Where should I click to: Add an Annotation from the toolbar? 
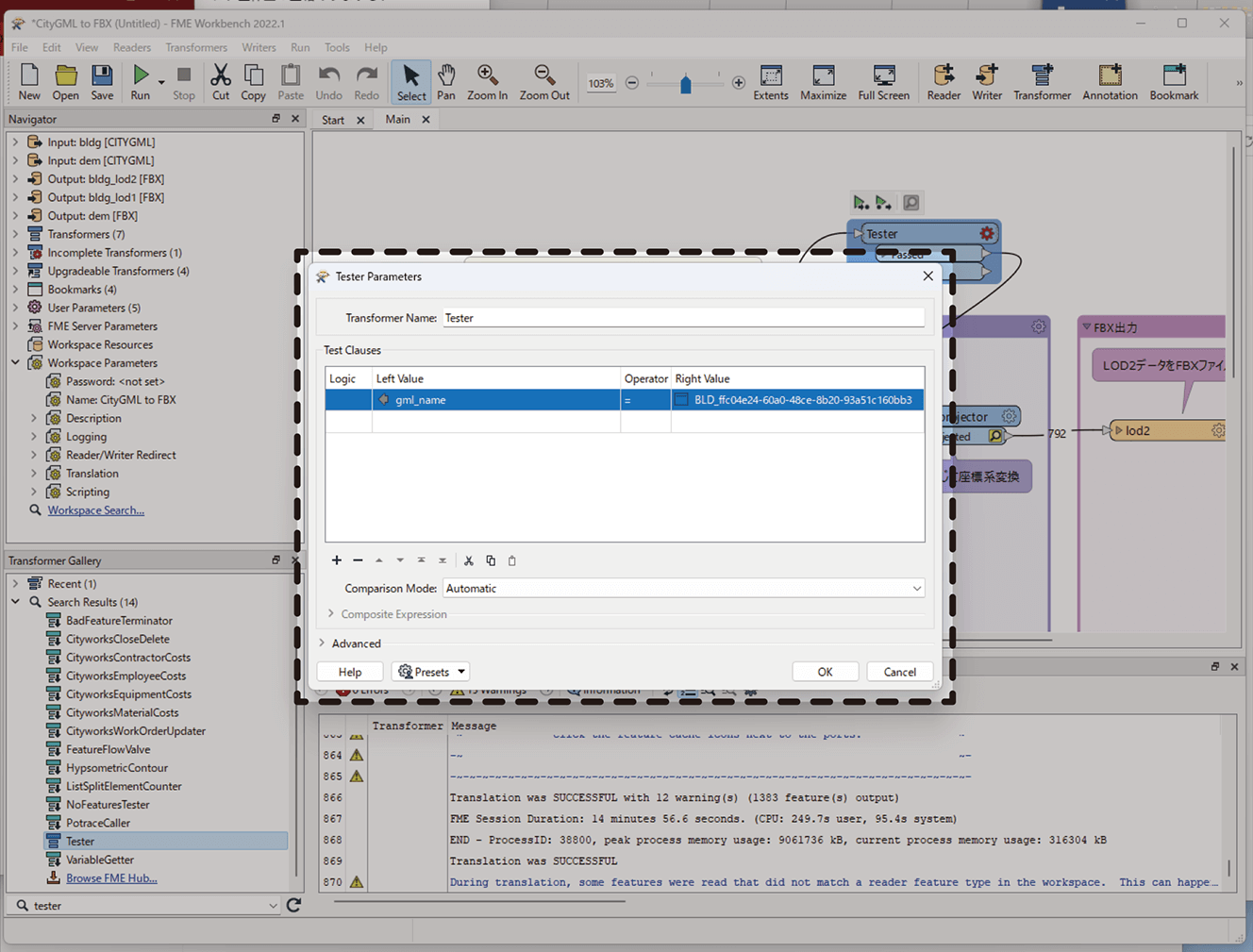coord(1110,82)
